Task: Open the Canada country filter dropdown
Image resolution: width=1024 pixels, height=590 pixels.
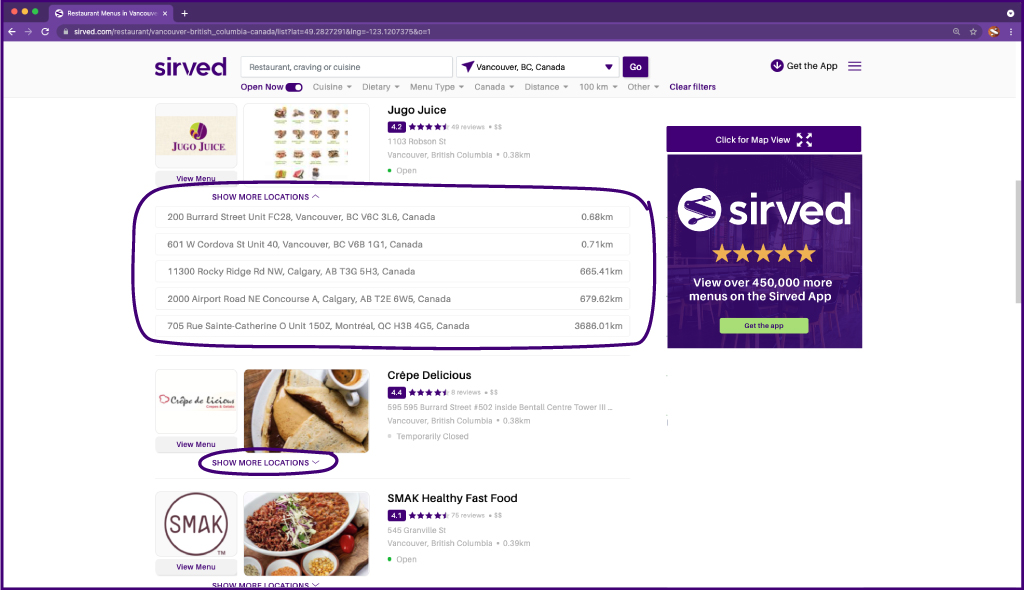Action: tap(494, 87)
